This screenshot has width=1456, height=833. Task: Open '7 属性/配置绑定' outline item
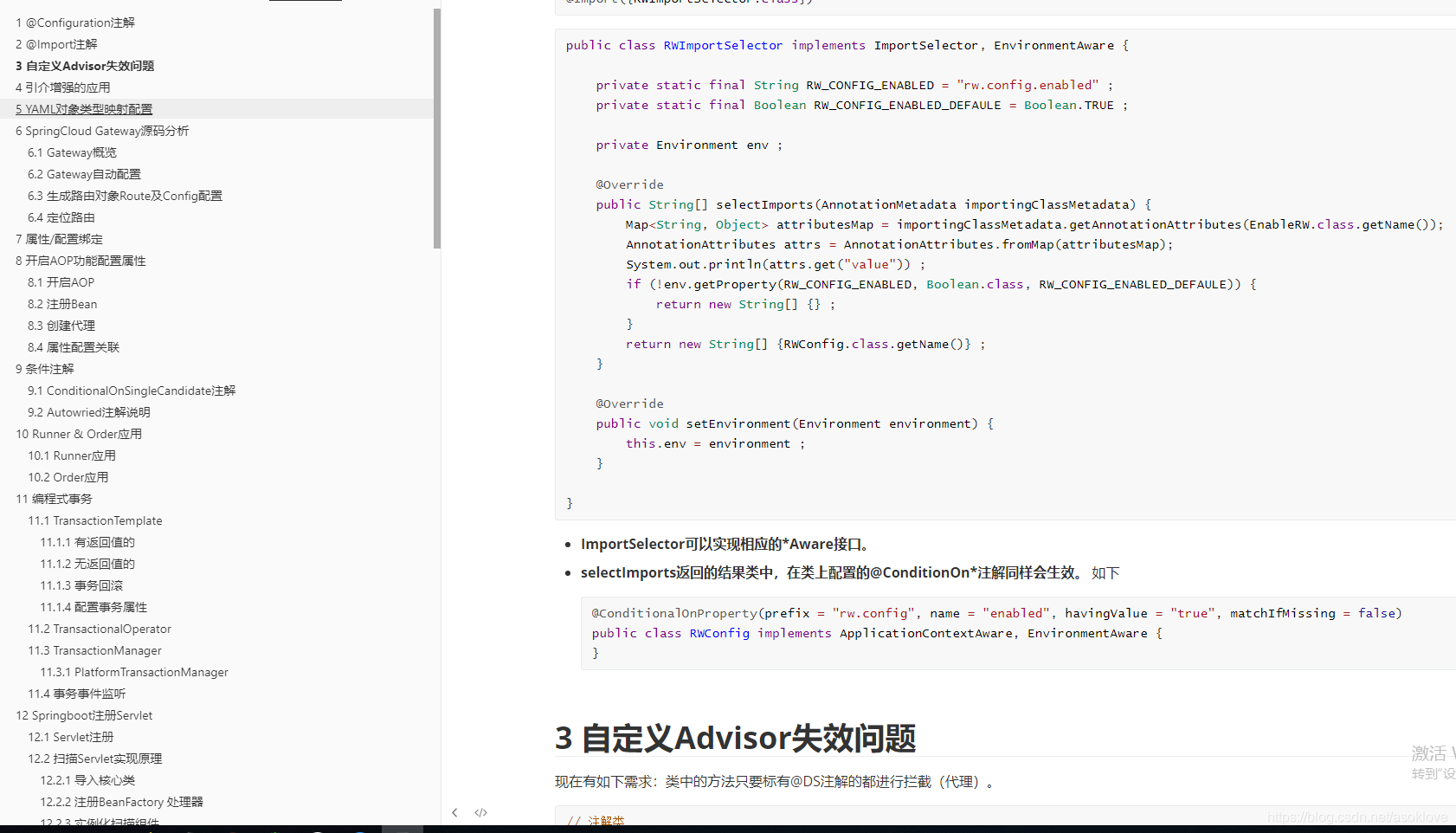pos(59,239)
